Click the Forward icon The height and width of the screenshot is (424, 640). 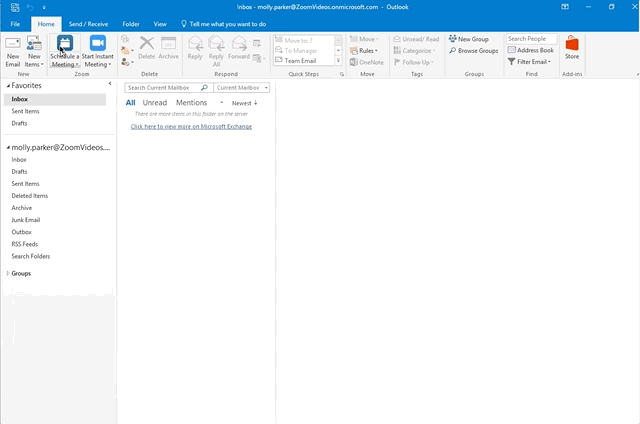coord(239,43)
